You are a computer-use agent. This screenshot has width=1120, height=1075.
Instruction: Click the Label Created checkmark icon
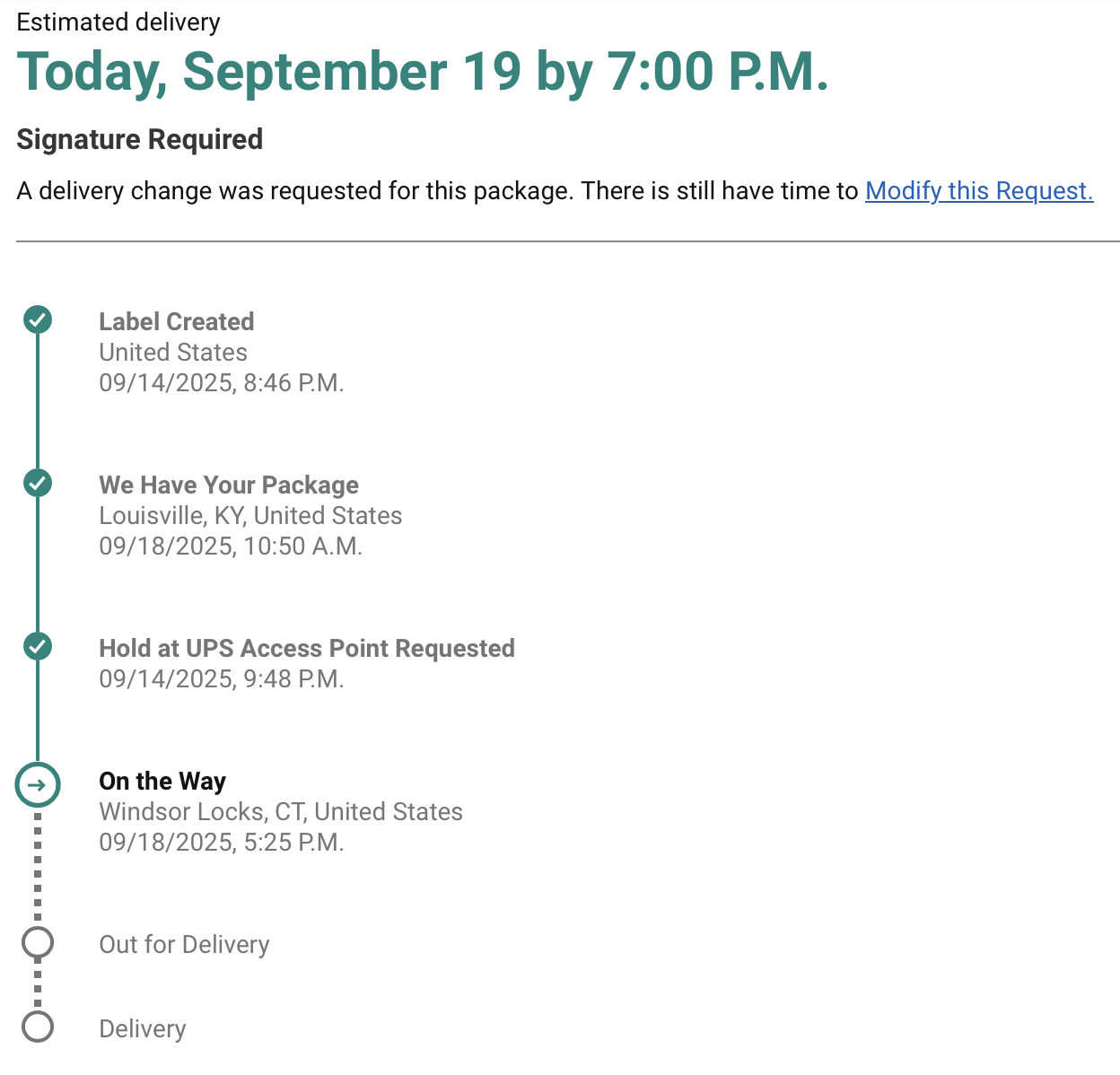click(38, 319)
